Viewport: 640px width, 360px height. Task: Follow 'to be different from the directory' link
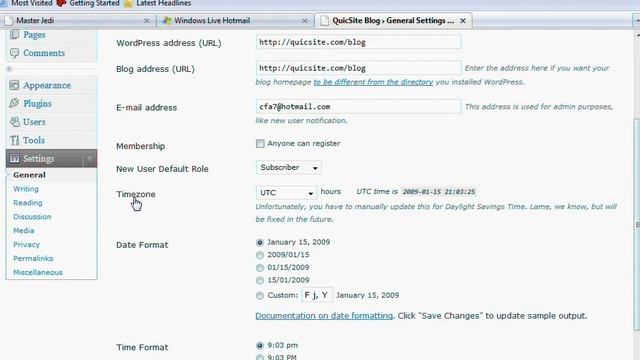[x=373, y=82]
